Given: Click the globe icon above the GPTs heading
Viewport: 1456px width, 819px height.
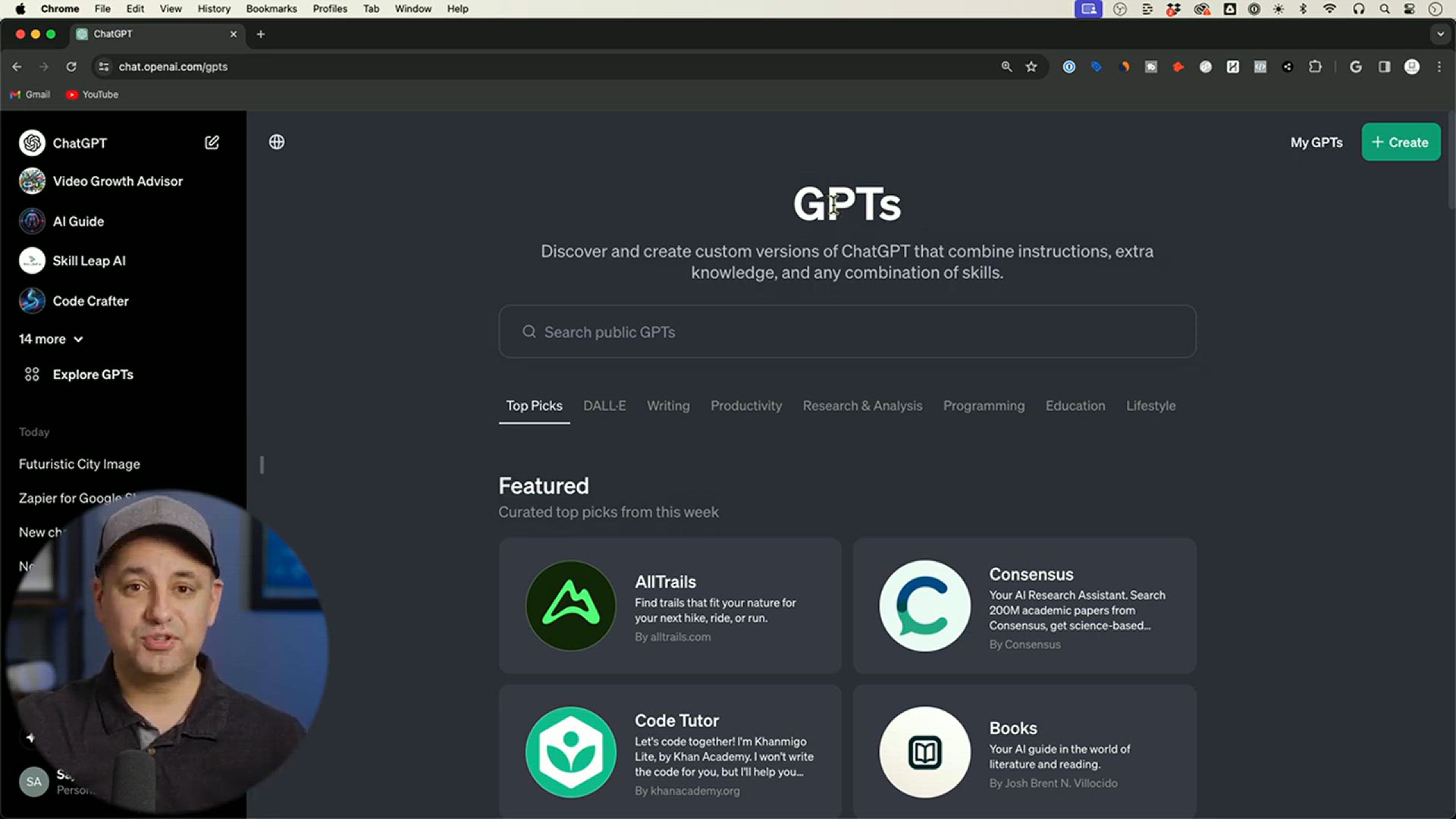Looking at the screenshot, I should tap(277, 142).
